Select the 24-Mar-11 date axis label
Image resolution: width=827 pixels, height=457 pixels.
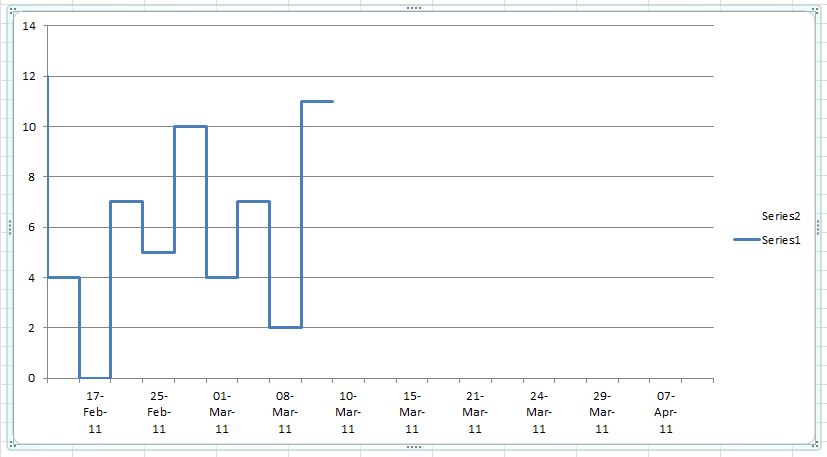pos(538,412)
